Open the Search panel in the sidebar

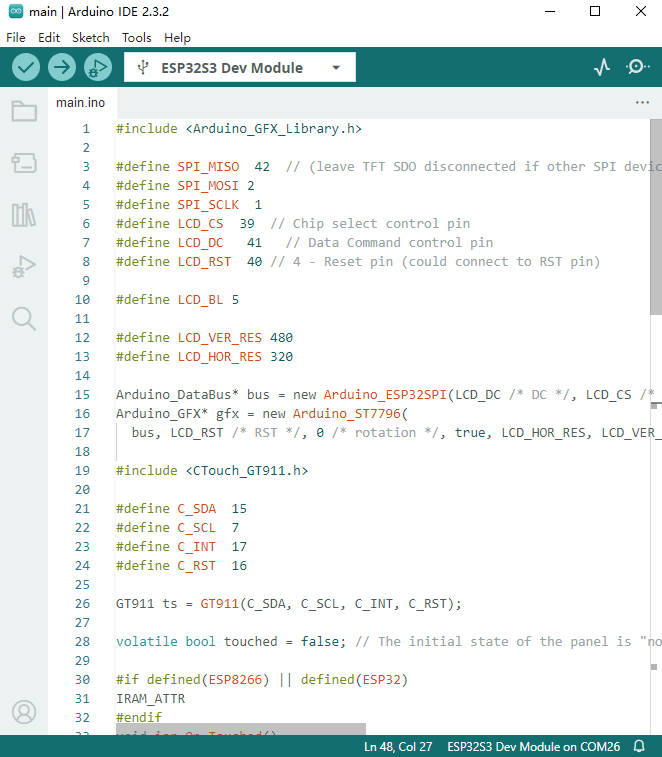coord(24,319)
